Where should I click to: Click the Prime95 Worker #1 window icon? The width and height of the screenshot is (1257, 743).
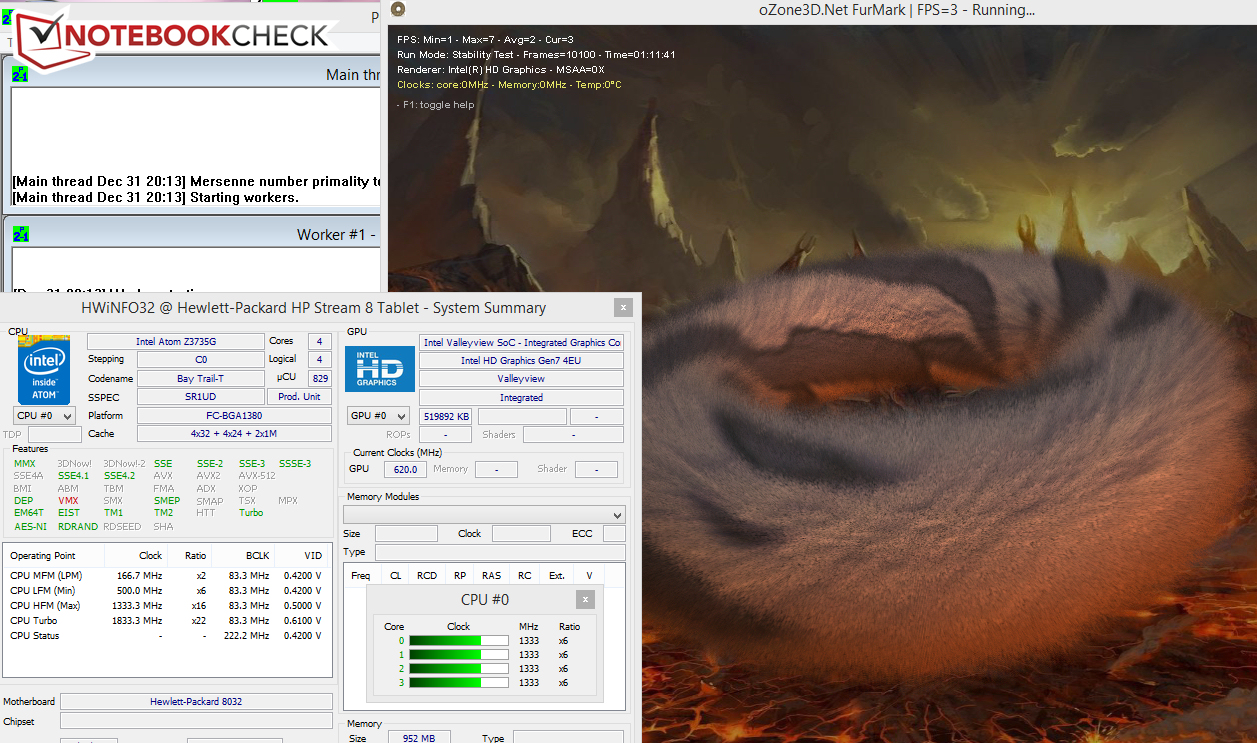21,234
